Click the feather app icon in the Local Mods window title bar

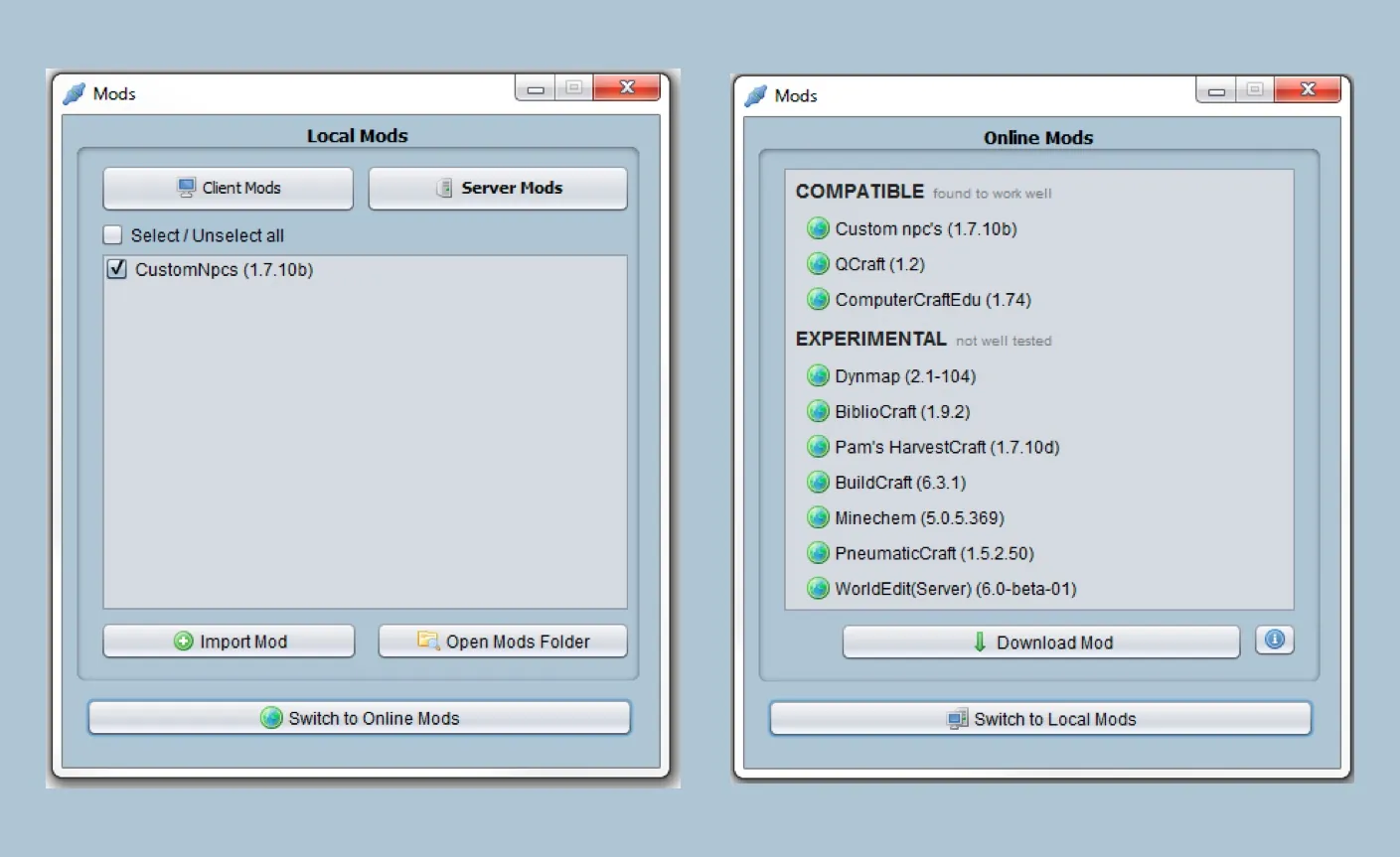click(74, 93)
